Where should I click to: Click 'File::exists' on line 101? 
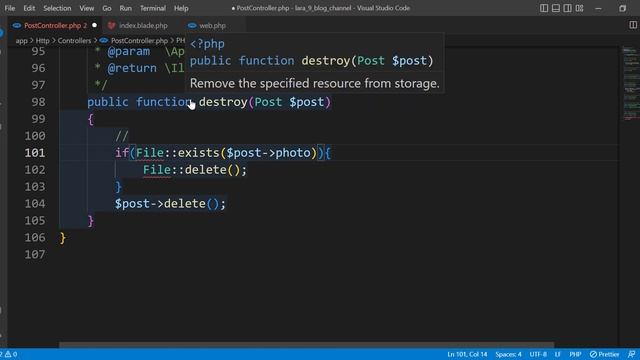pos(178,153)
